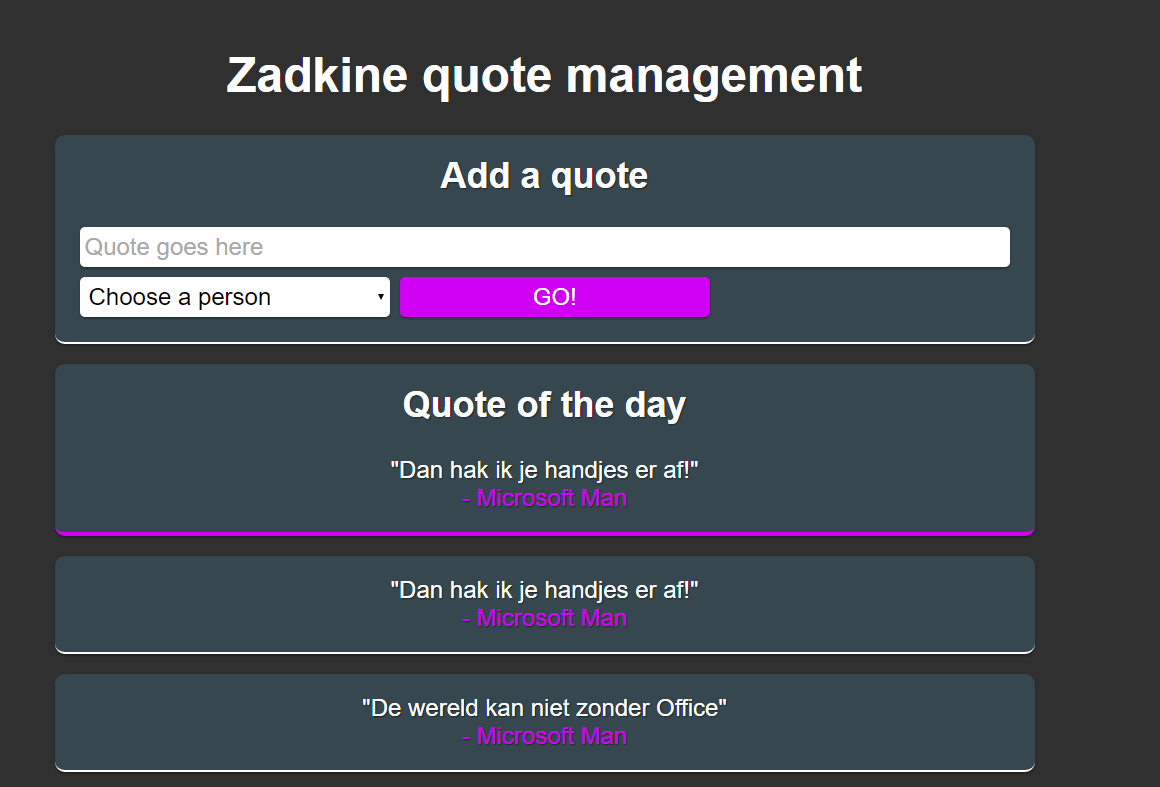Click the 'Zadkine quote management' page title

pos(544,76)
